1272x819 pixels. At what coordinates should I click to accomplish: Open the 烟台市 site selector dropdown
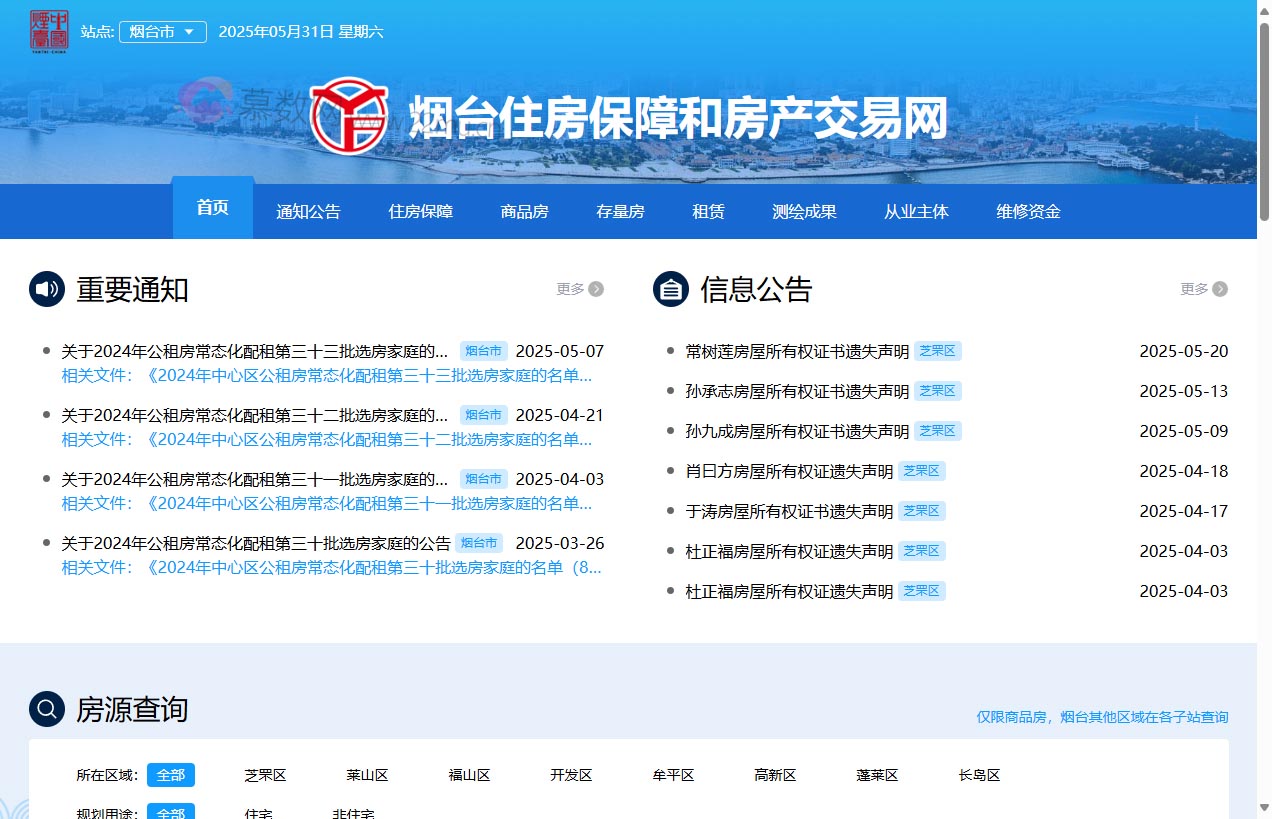[162, 31]
